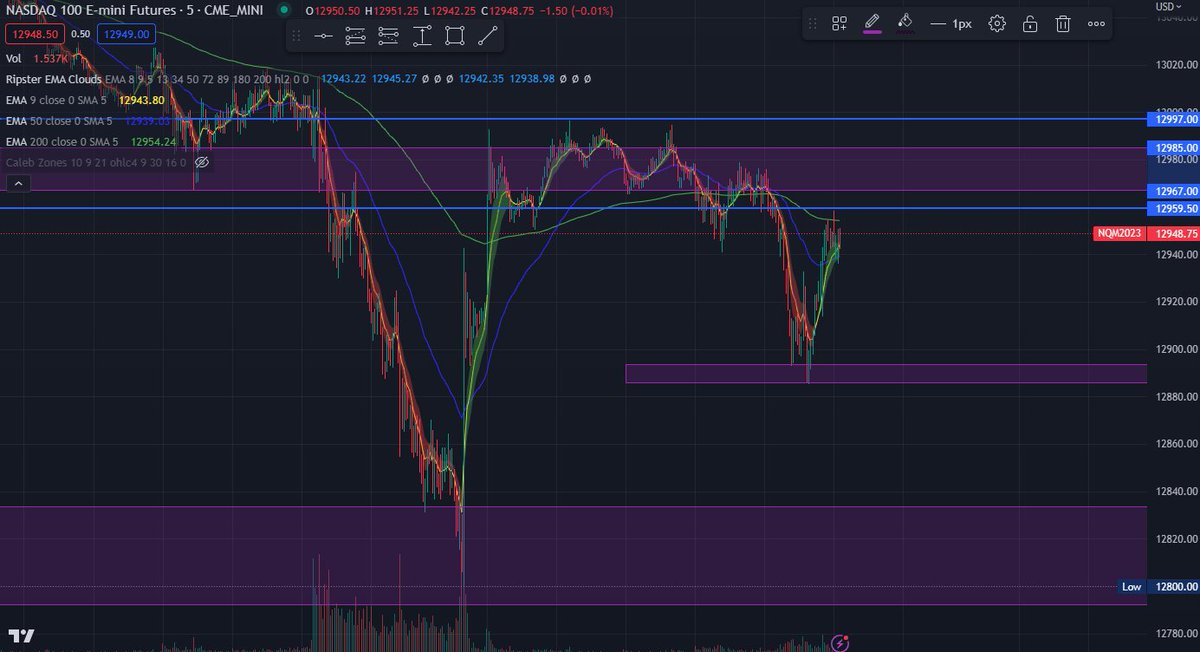Open drawing settings with the gear icon
The image size is (1200, 652).
click(997, 23)
